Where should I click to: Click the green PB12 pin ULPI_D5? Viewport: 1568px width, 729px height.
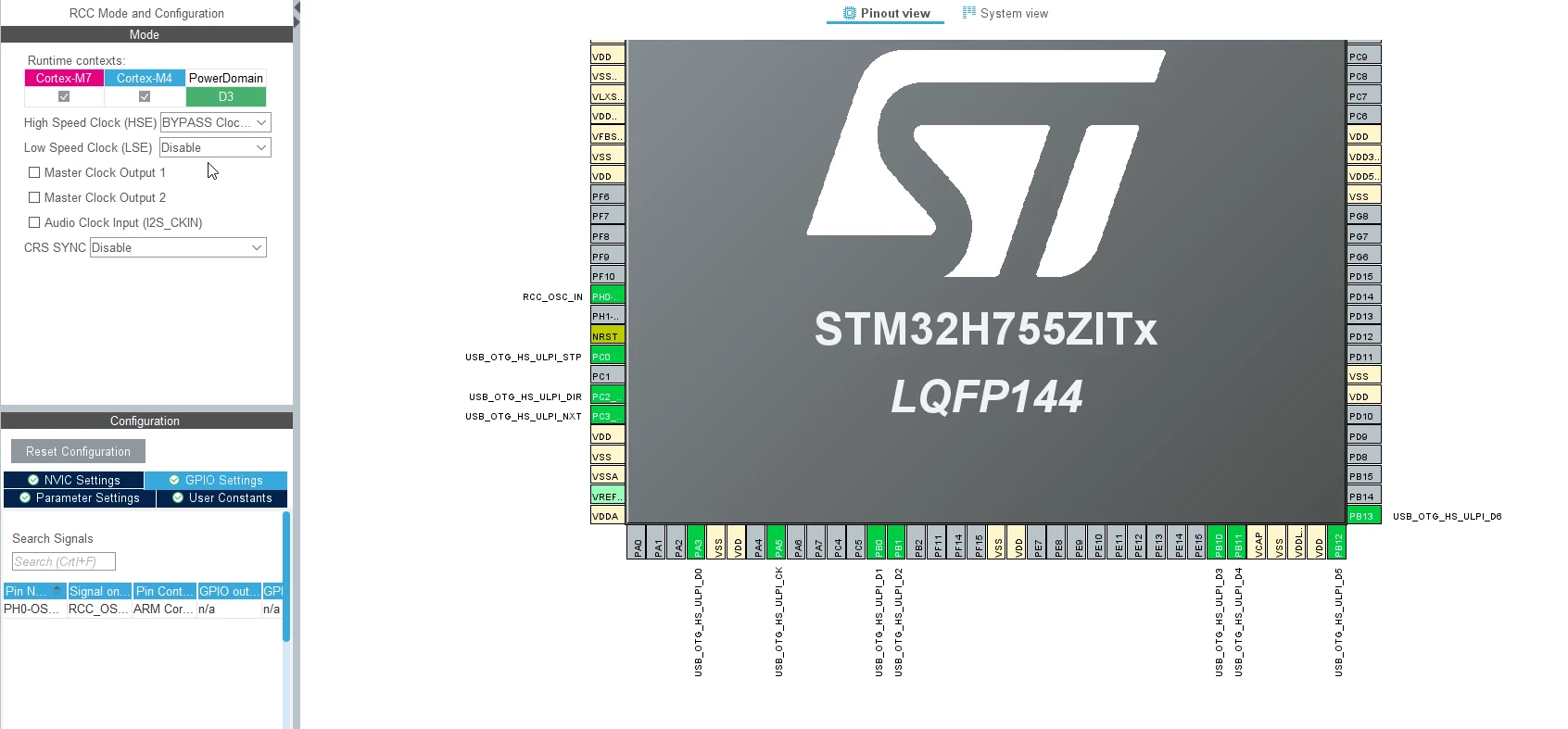[1338, 543]
